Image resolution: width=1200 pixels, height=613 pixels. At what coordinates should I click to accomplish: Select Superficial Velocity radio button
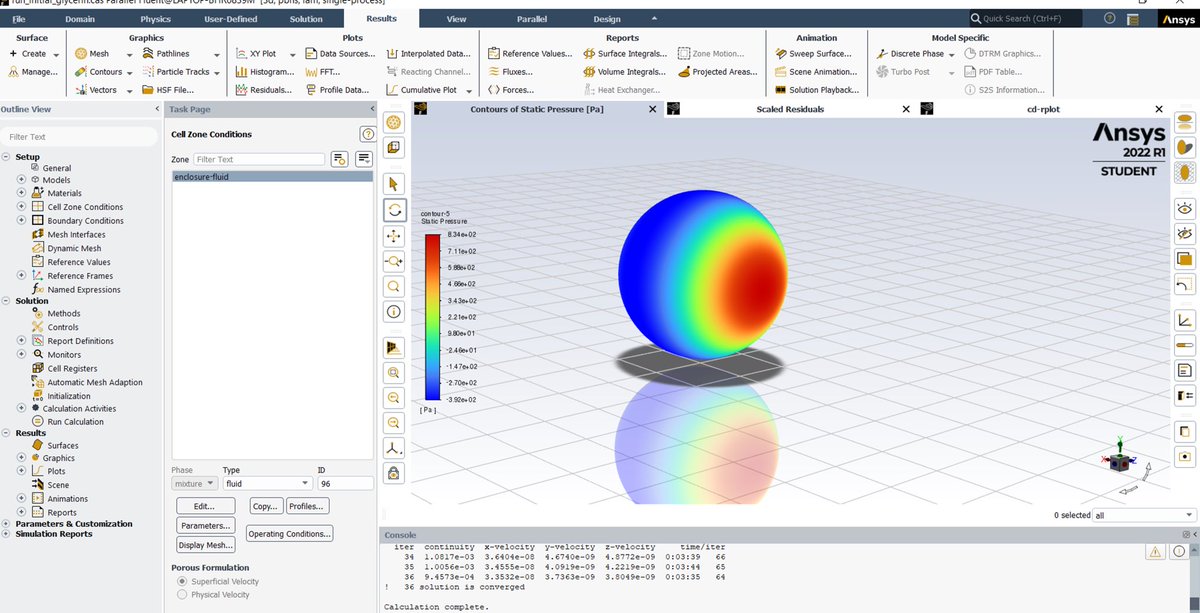point(181,581)
